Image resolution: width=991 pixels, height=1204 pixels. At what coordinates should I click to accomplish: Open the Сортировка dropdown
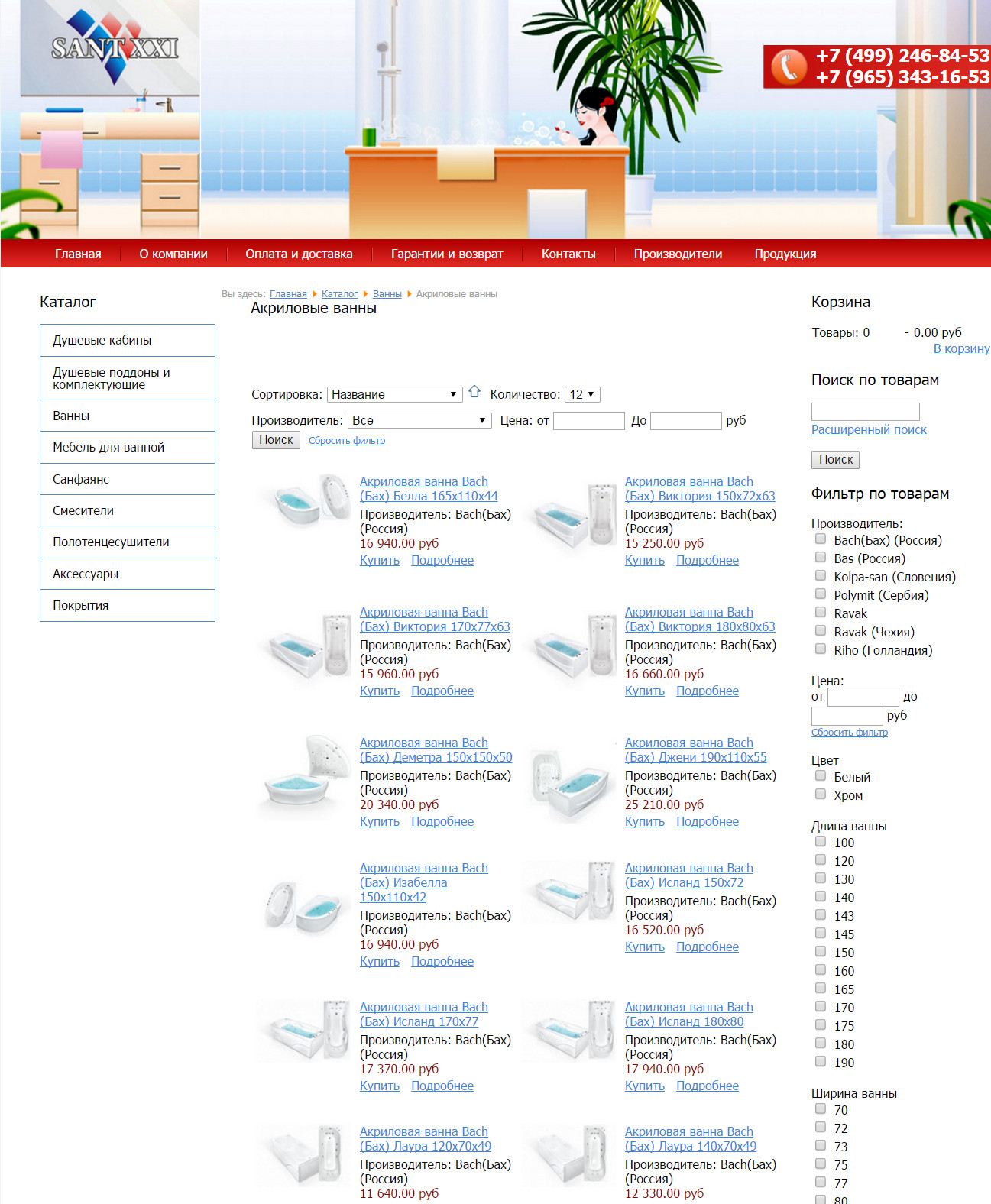pyautogui.click(x=394, y=394)
